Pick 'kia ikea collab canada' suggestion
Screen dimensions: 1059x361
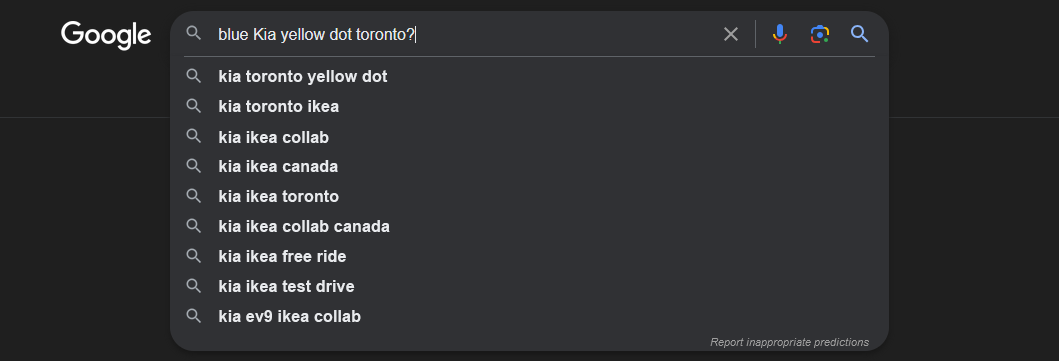(530, 226)
